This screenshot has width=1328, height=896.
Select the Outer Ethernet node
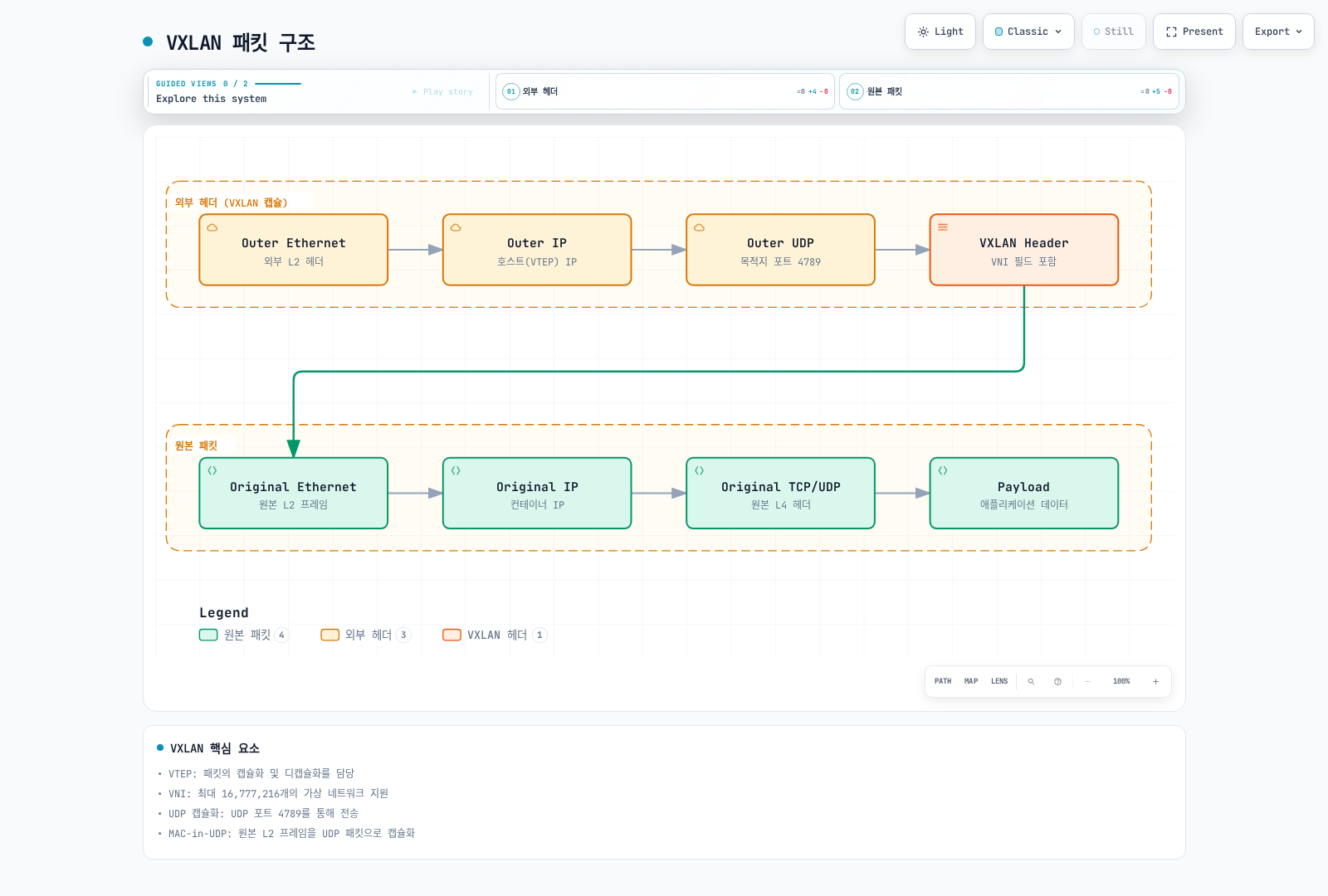(x=294, y=250)
